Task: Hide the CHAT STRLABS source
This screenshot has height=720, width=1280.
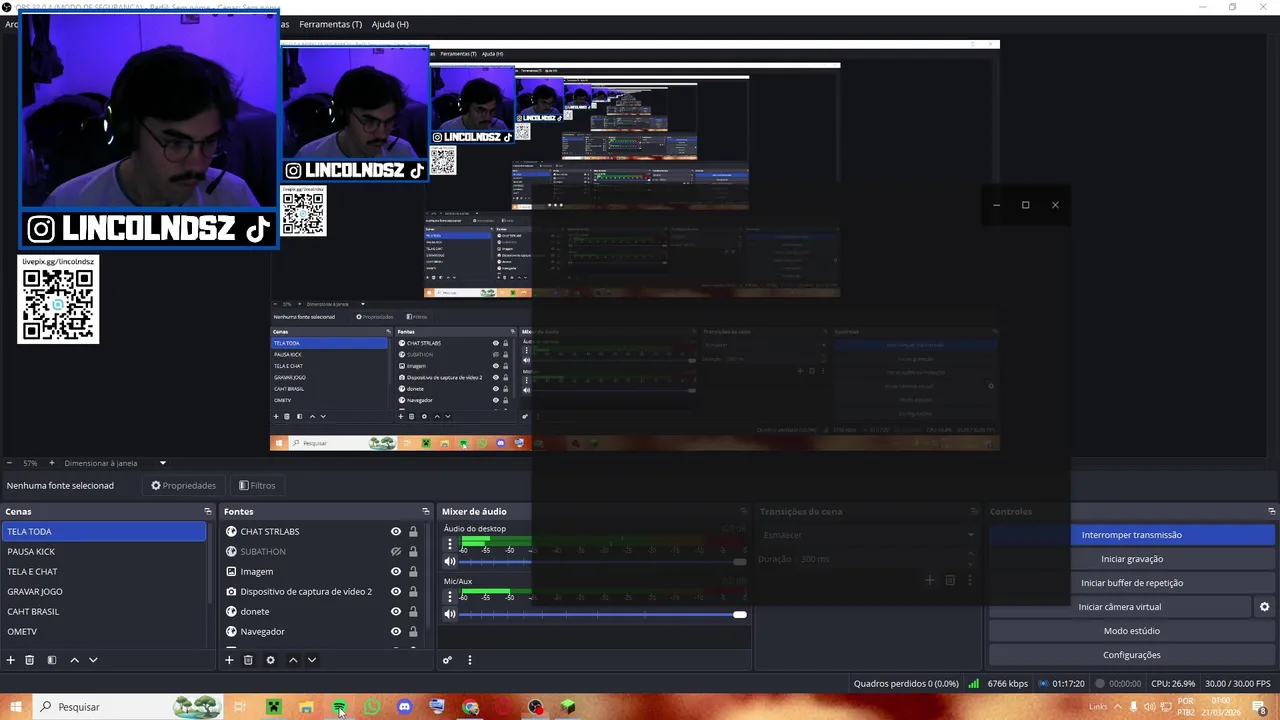Action: tap(396, 532)
